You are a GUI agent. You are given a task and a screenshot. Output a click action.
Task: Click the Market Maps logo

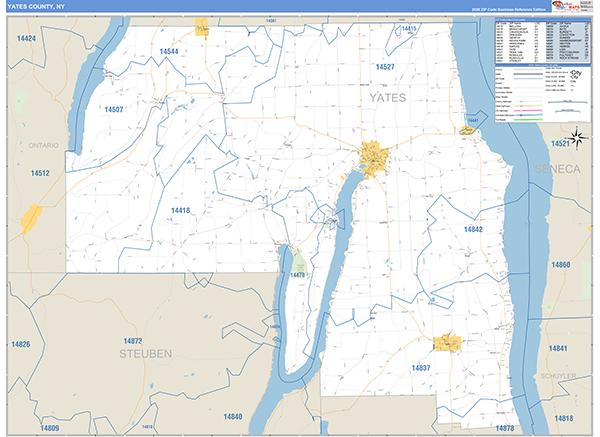coord(566,7)
